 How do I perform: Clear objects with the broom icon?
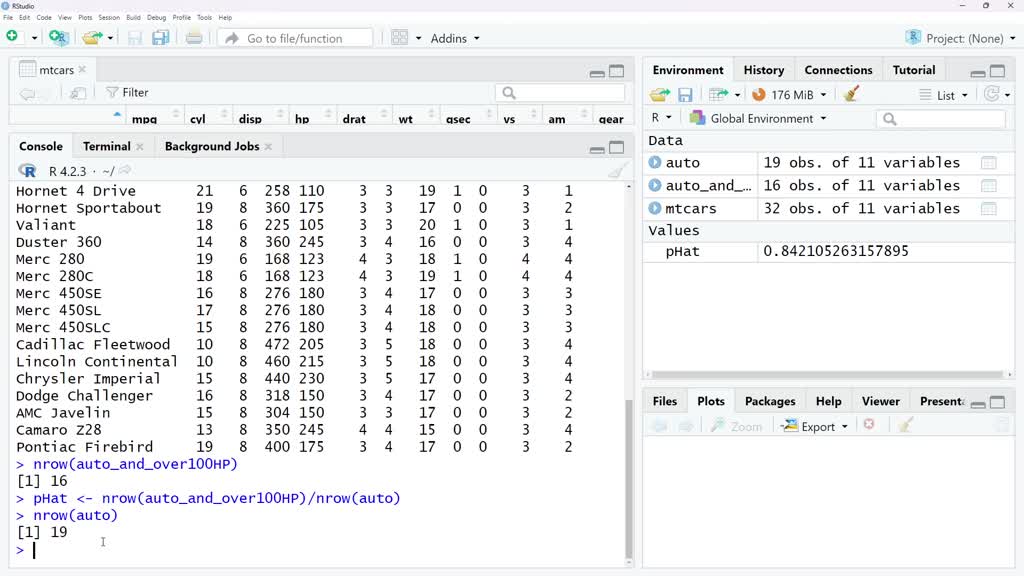[852, 92]
